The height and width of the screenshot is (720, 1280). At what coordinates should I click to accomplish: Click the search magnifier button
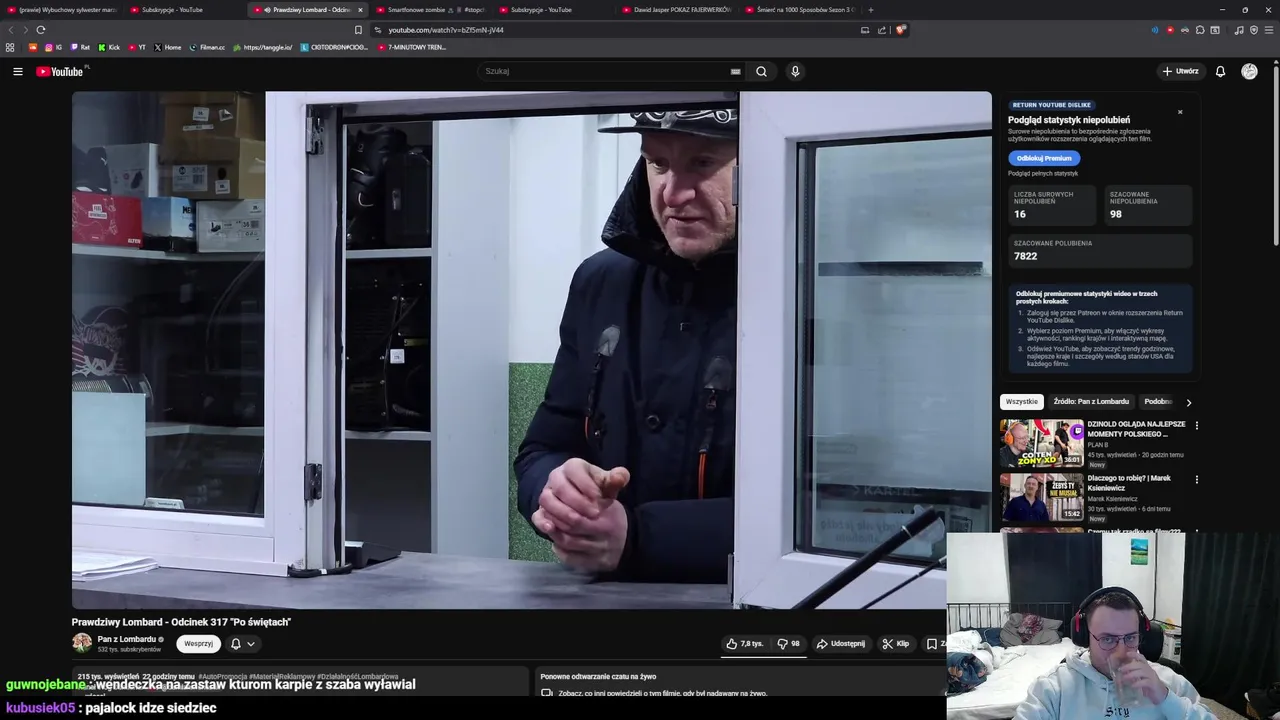(x=761, y=71)
